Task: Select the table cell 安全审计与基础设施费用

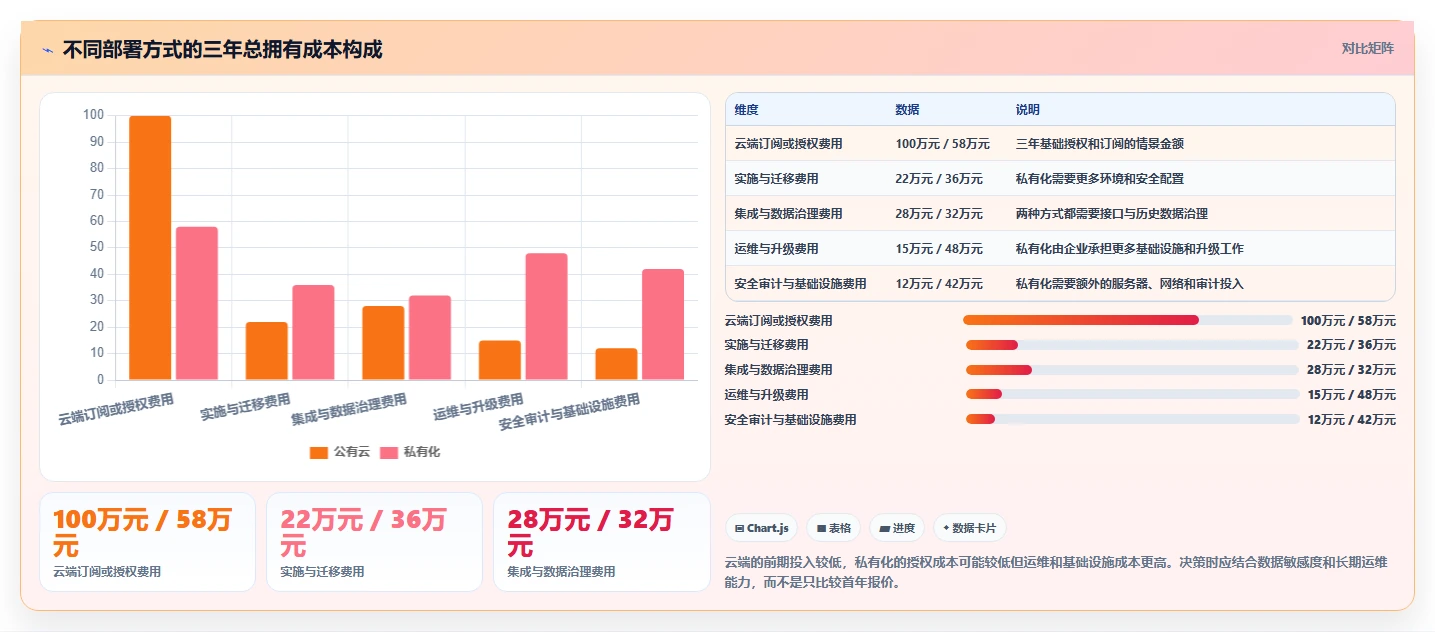Action: [x=800, y=284]
